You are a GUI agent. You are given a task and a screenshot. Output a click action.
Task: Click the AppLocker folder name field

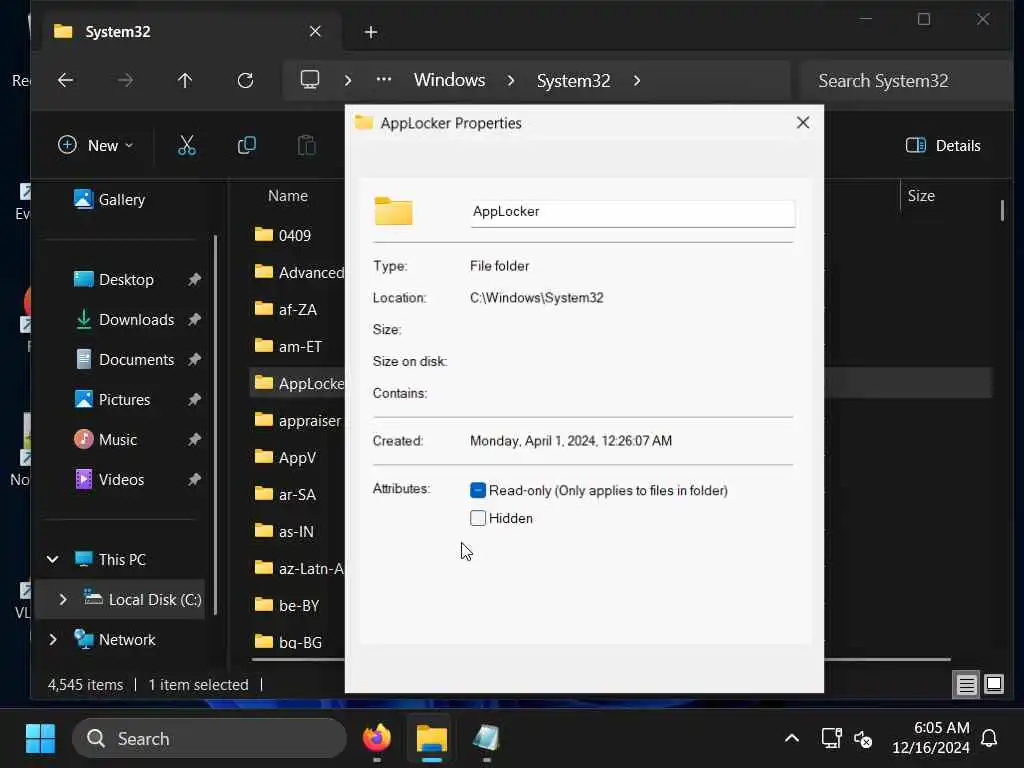(x=632, y=212)
